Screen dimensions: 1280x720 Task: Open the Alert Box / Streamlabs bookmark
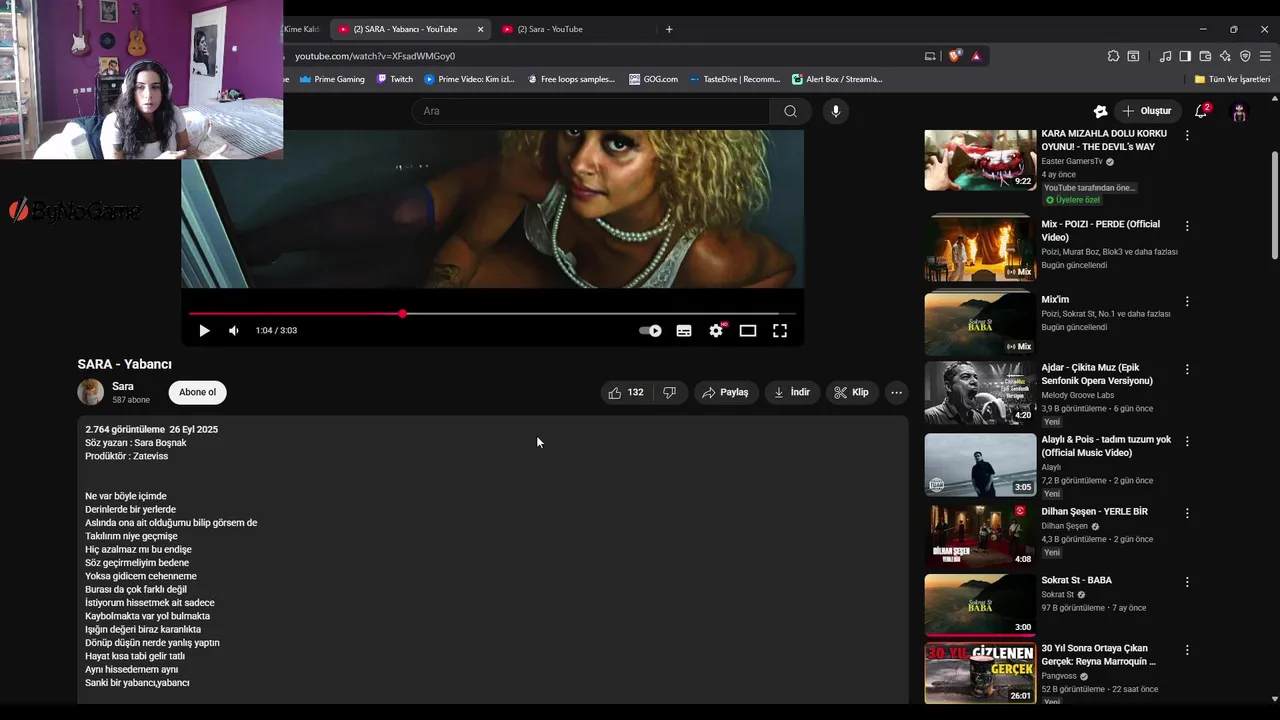click(837, 79)
